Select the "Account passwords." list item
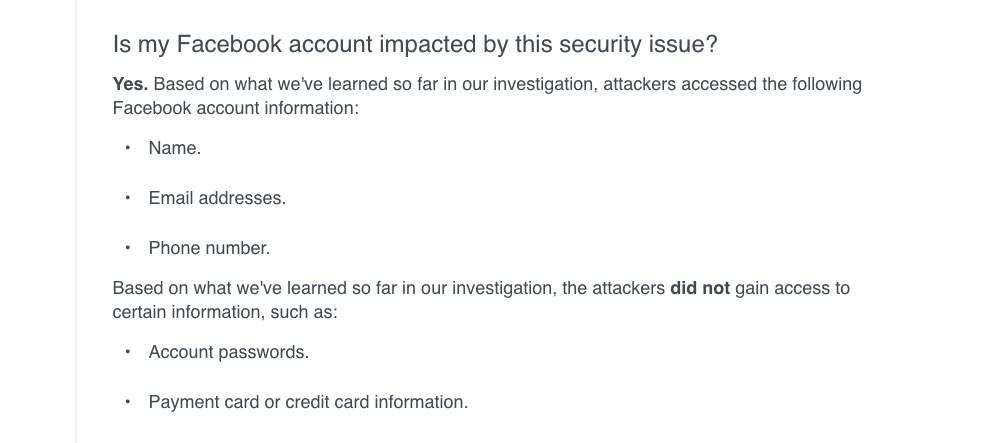The image size is (997, 443). [x=229, y=353]
